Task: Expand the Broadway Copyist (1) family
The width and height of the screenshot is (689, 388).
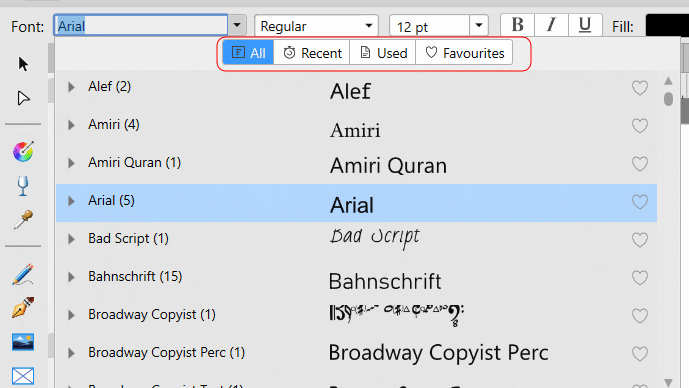Action: tap(71, 315)
